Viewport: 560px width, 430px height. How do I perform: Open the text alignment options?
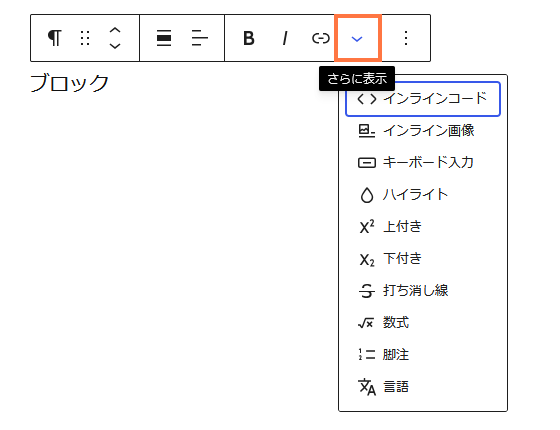click(199, 38)
